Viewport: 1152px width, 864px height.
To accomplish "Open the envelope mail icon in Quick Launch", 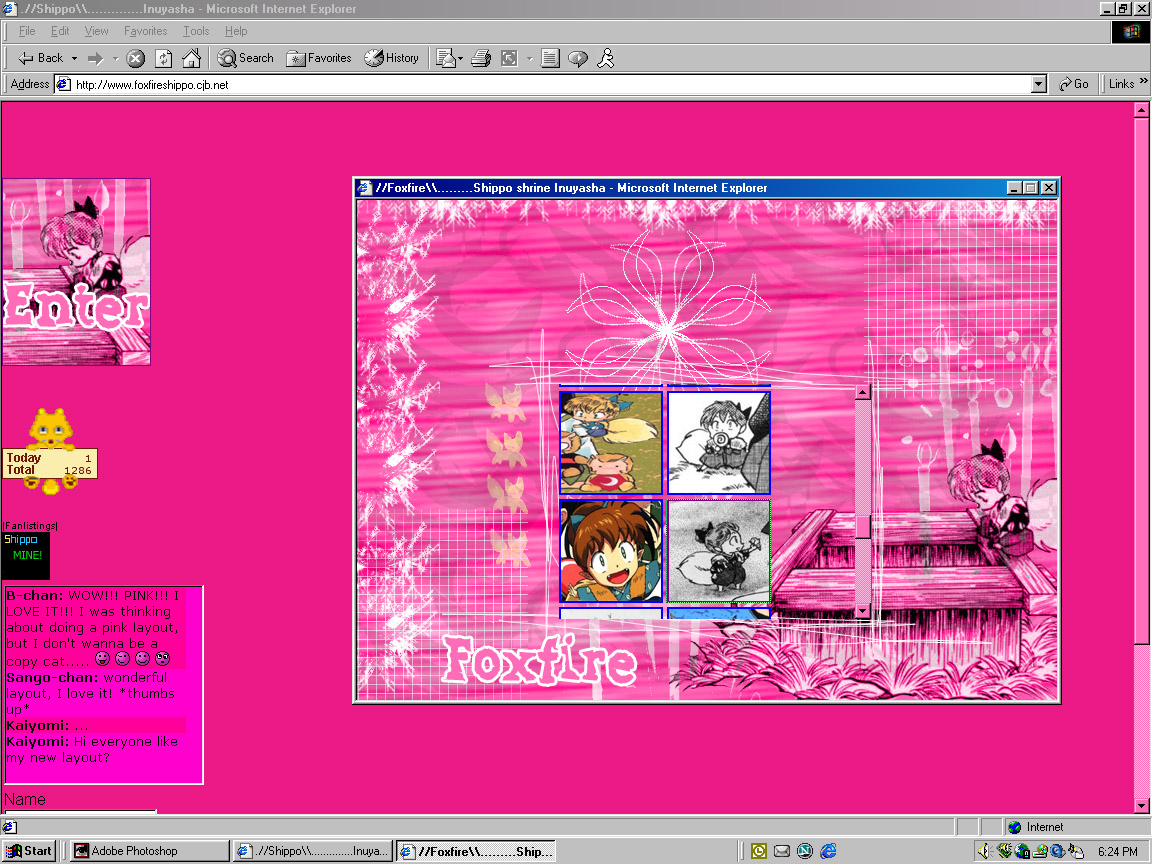I will 782,851.
